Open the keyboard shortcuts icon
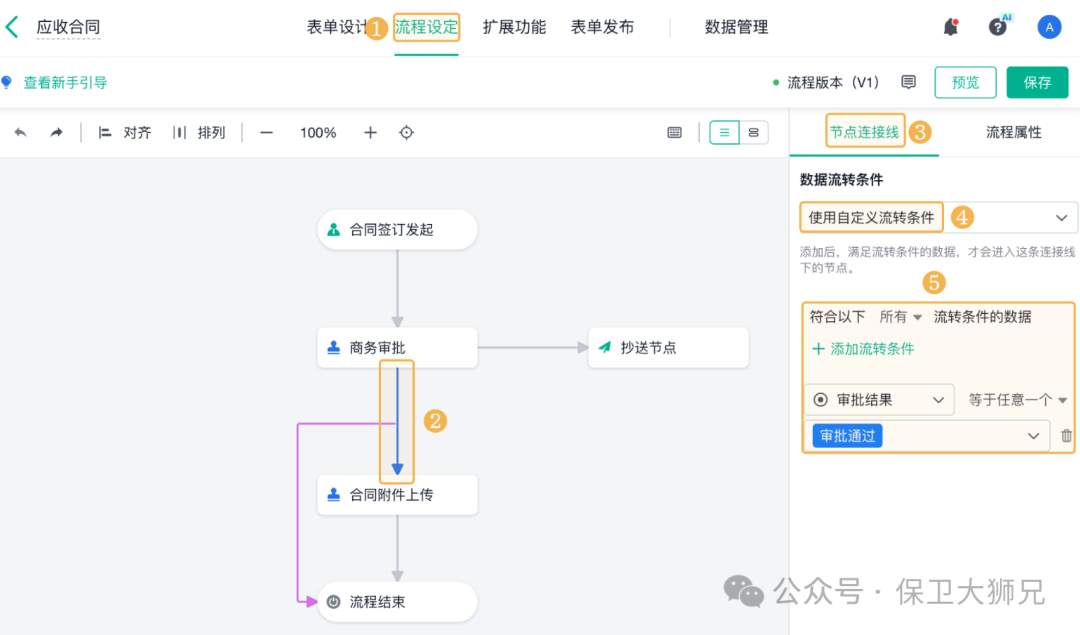 click(x=675, y=133)
